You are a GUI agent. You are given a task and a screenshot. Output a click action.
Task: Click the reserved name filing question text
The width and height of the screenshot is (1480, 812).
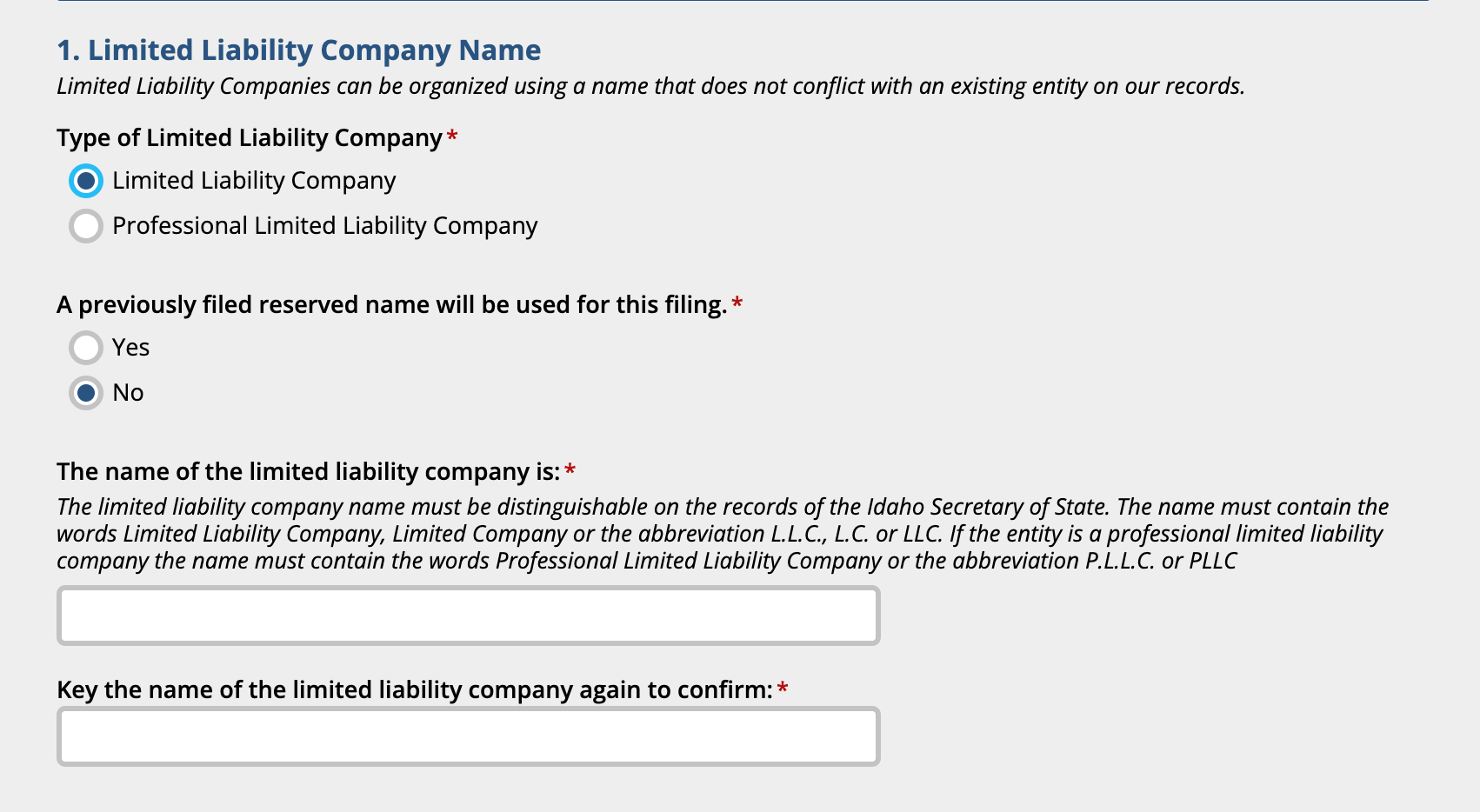pos(391,304)
